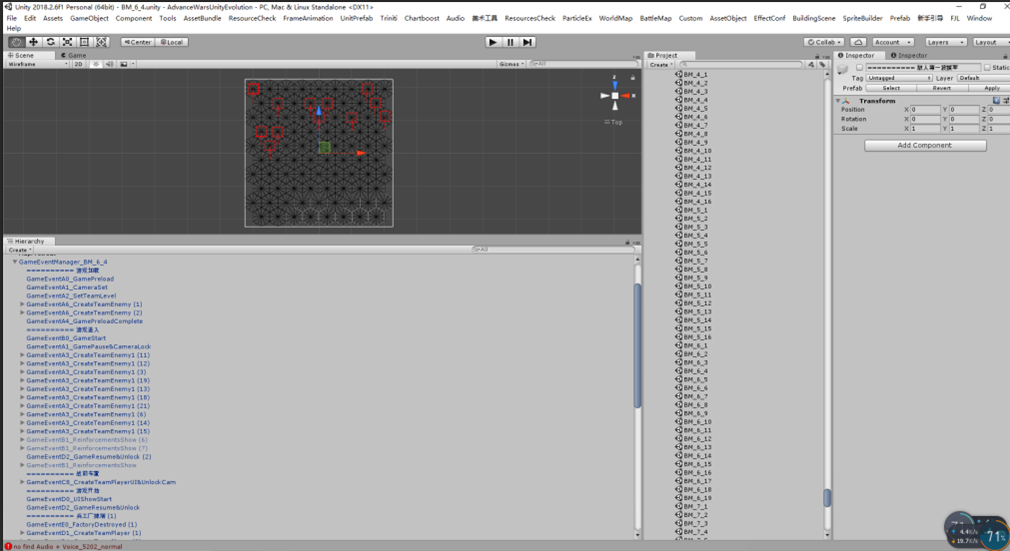Select the Move tool
This screenshot has width=1010, height=551.
click(x=33, y=42)
